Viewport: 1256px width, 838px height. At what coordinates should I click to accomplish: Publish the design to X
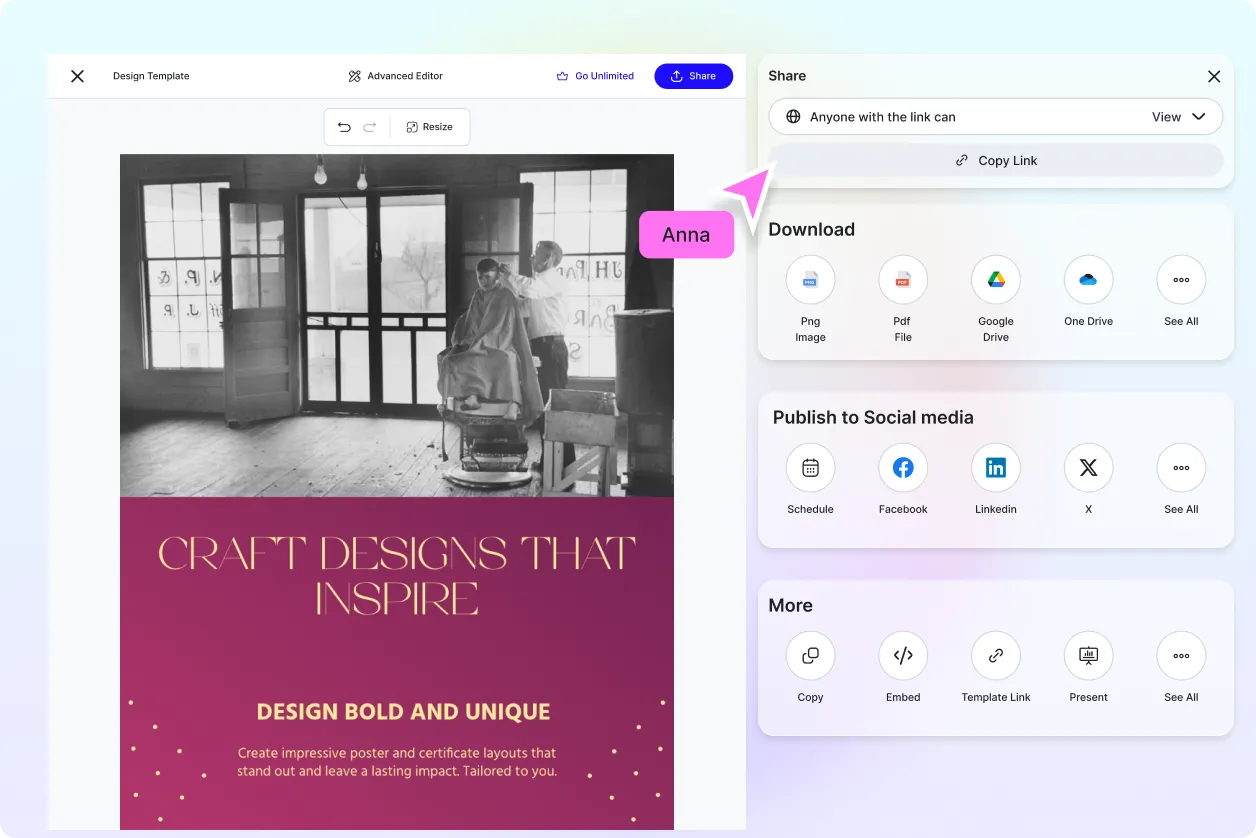pyautogui.click(x=1088, y=468)
